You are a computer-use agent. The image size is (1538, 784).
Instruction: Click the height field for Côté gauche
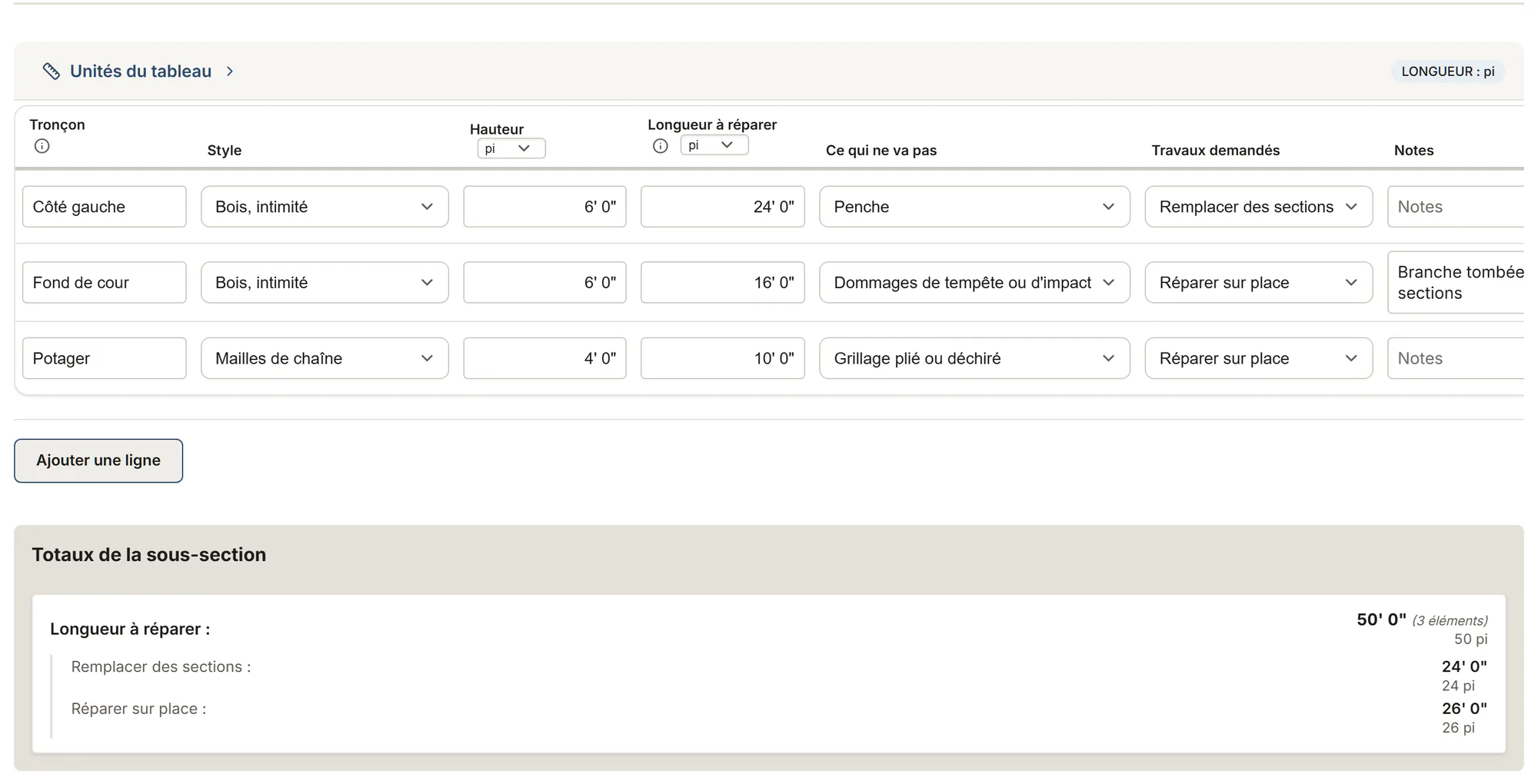click(544, 207)
